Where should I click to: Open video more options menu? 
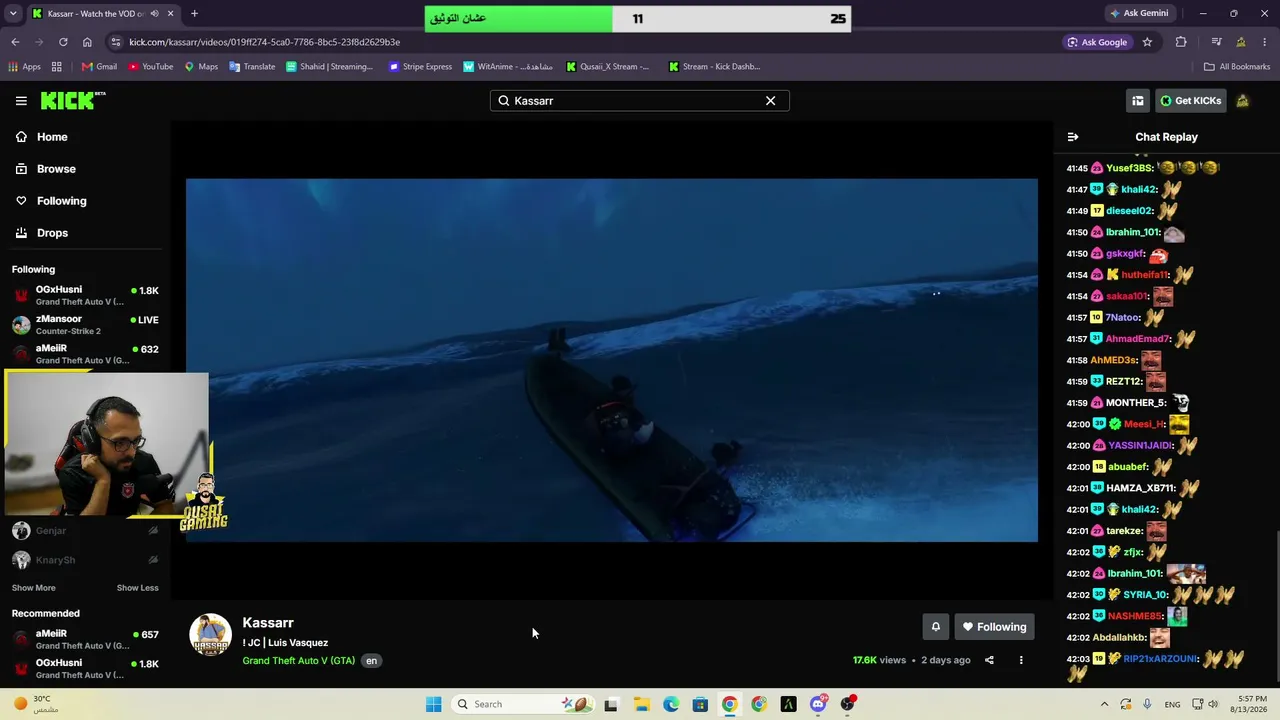point(1021,660)
